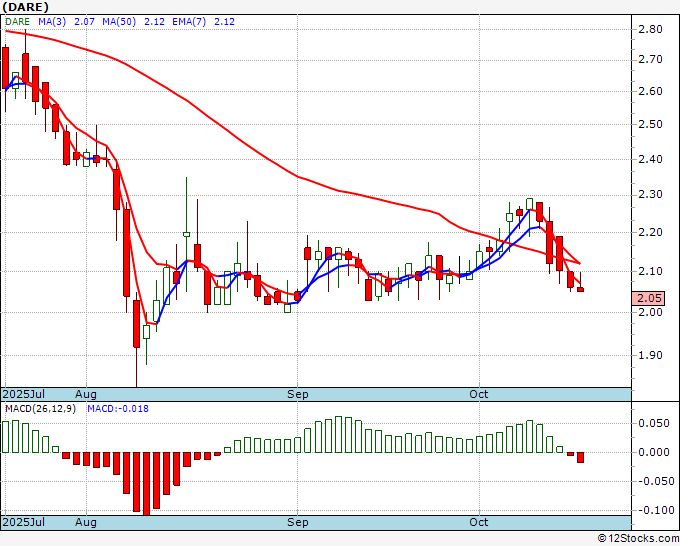
Task: Click the MA(3) legend label
Action: coord(52,22)
